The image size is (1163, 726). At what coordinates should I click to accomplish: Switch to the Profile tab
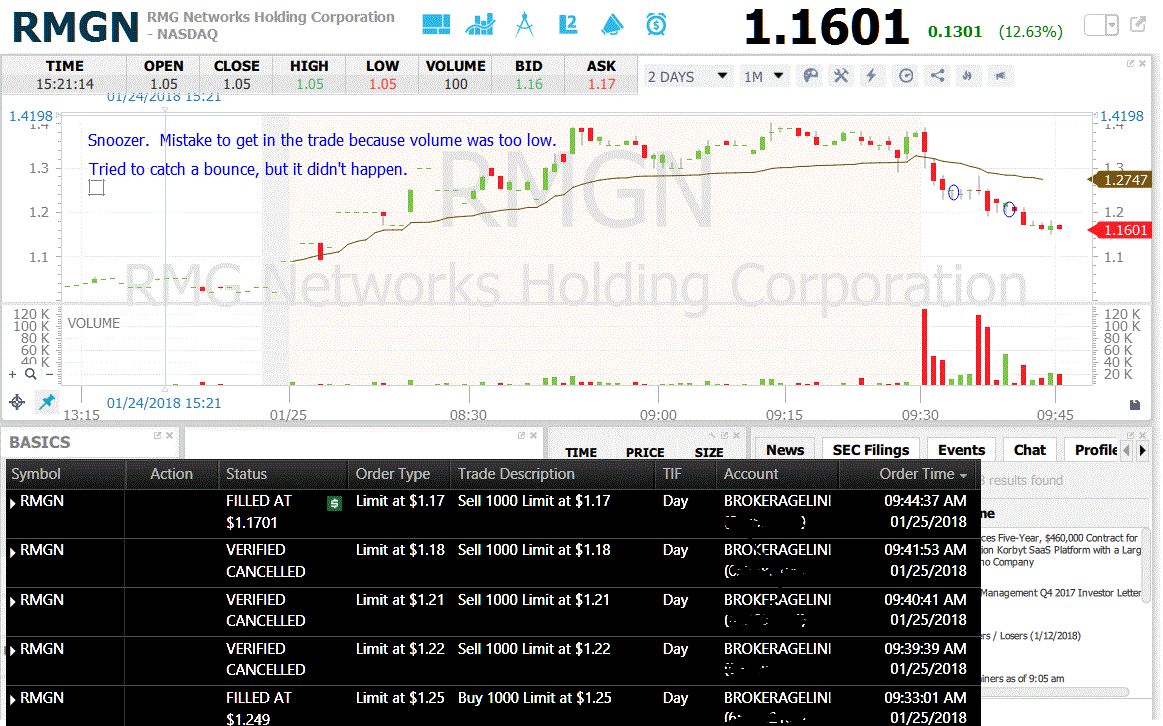[x=1094, y=449]
